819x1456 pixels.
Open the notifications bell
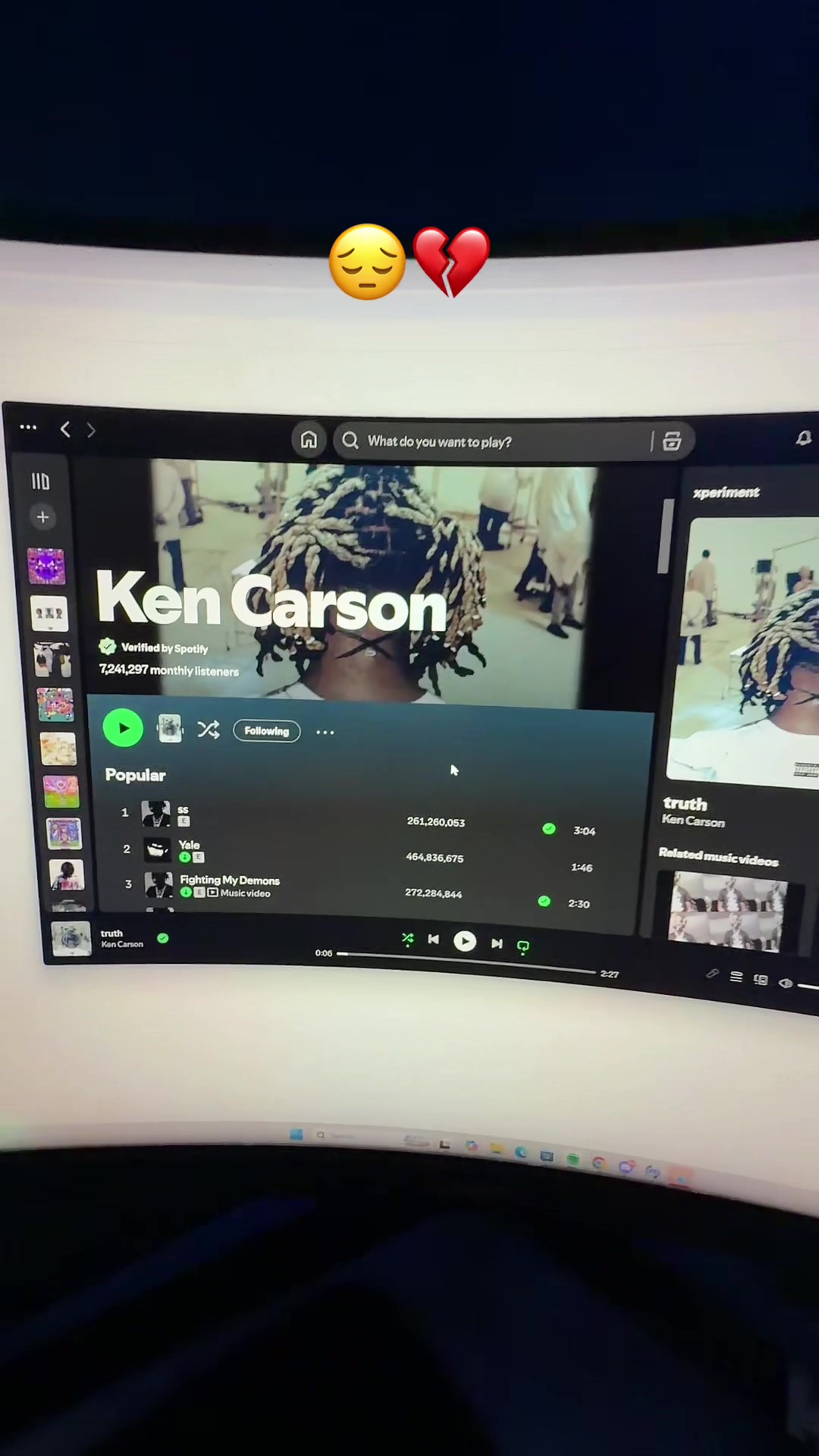[x=804, y=438]
